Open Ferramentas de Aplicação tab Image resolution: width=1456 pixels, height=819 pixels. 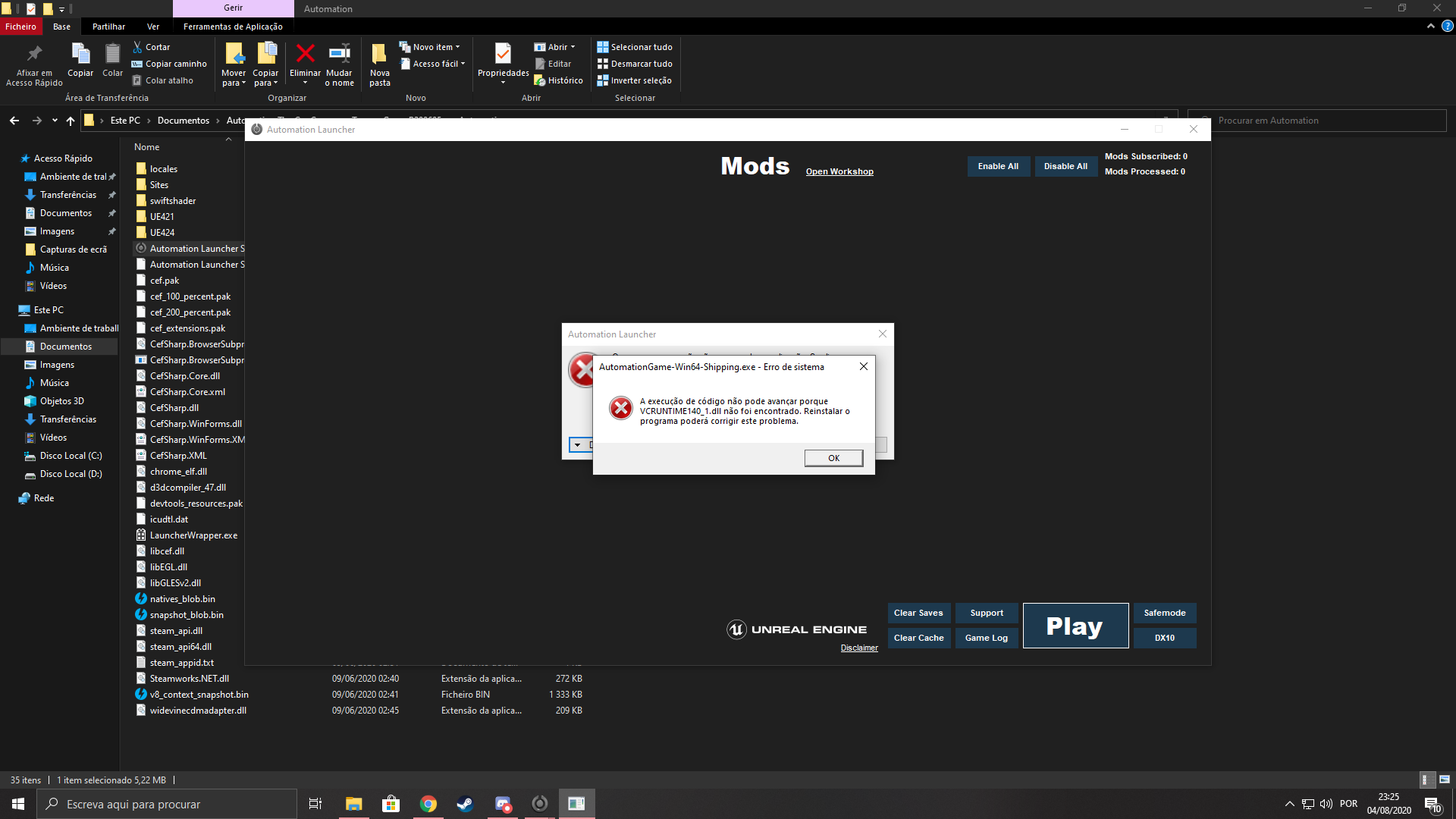tap(233, 27)
